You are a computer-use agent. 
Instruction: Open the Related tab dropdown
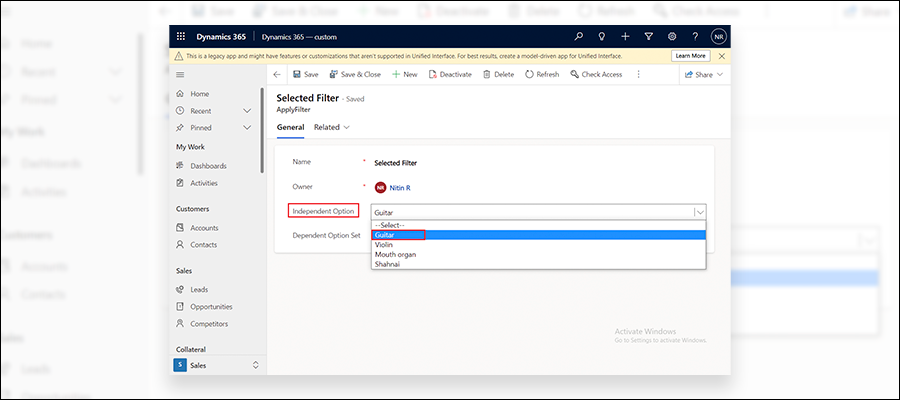click(332, 127)
